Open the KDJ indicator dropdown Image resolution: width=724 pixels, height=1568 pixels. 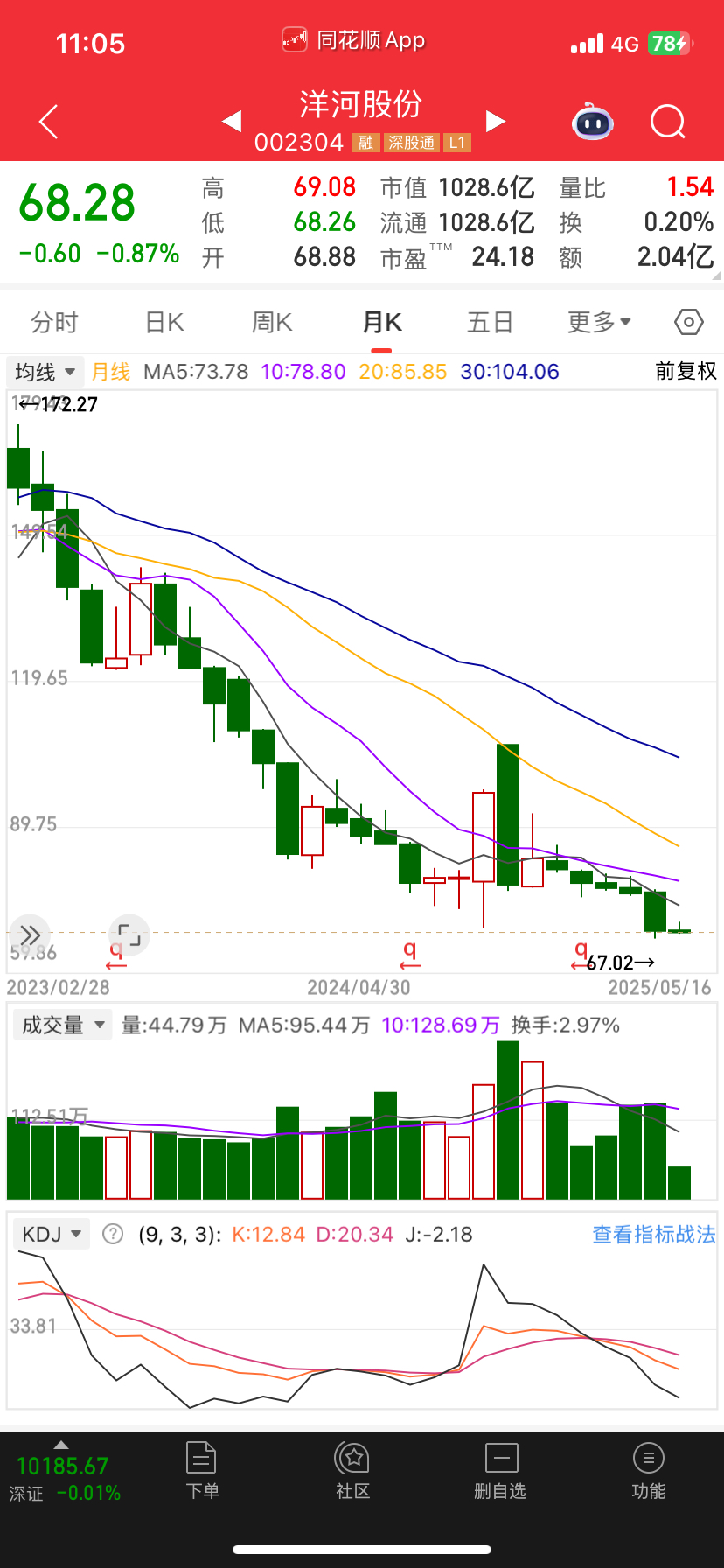pyautogui.click(x=52, y=1234)
